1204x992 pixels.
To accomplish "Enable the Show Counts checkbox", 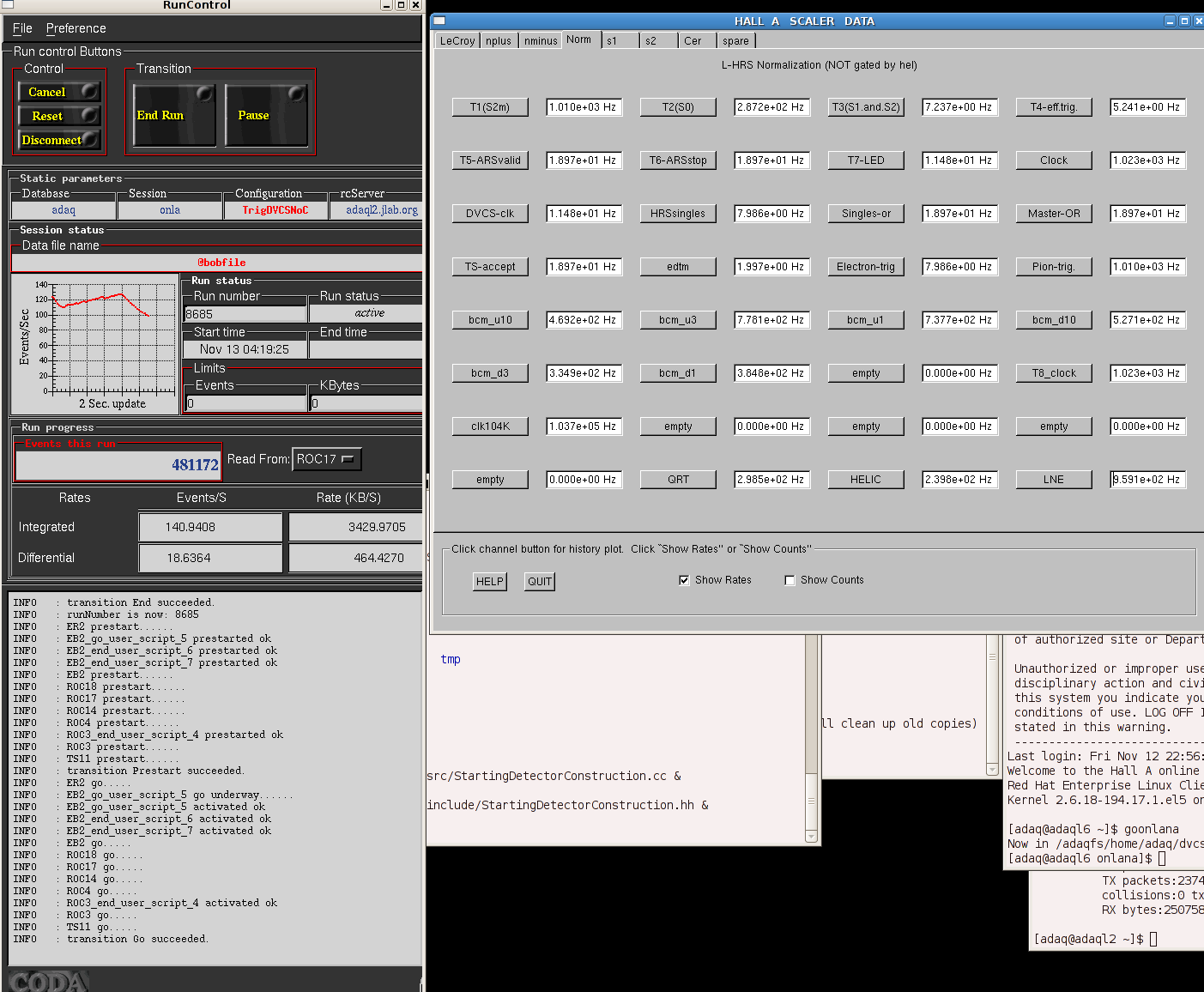I will 790,580.
